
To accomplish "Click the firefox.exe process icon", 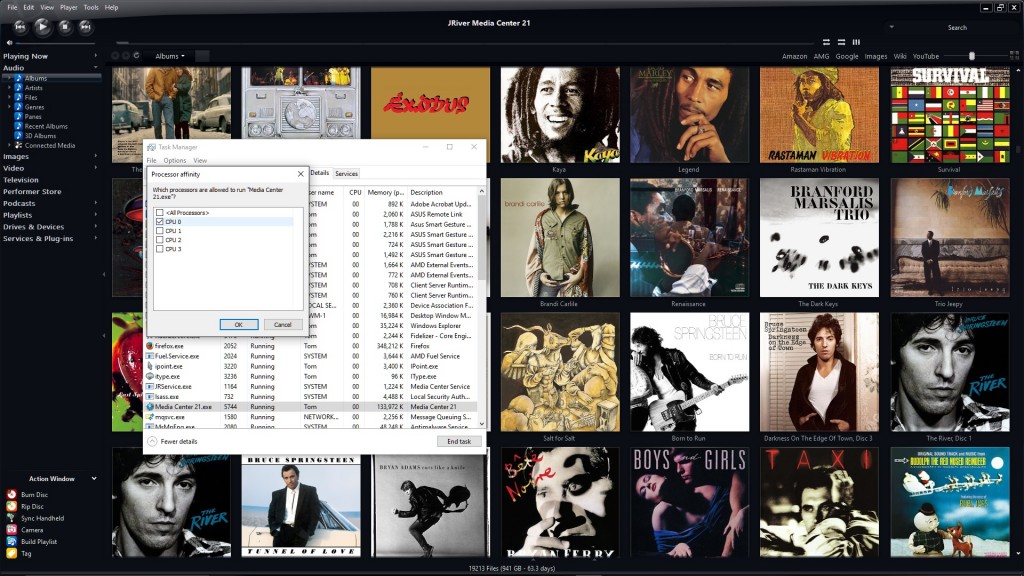I will (150, 345).
